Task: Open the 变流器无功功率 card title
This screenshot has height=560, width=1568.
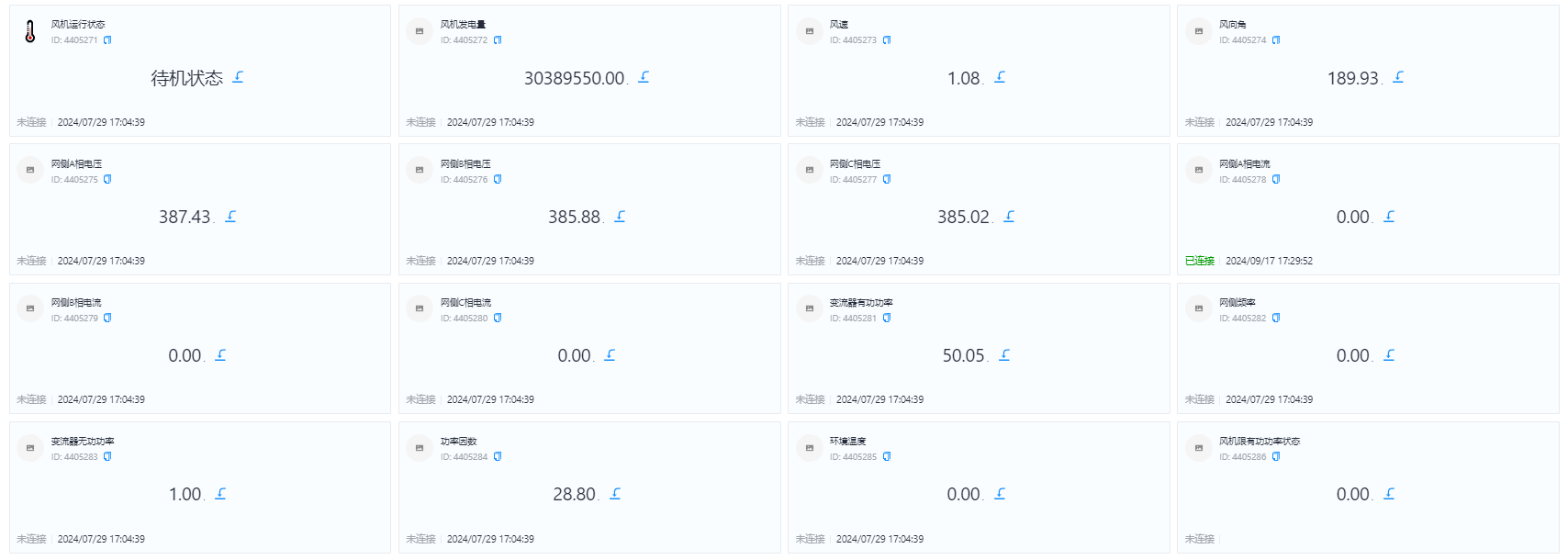Action: click(83, 442)
